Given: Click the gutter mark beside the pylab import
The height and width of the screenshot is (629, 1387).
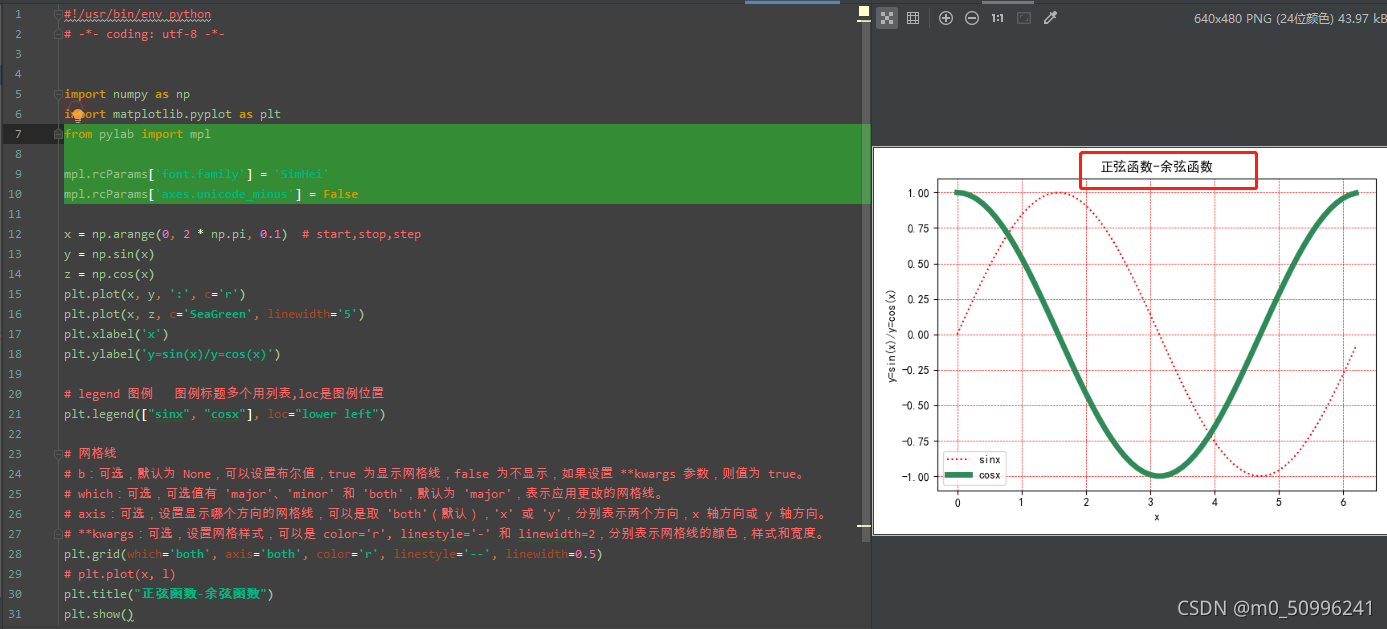Looking at the screenshot, I should (56, 133).
